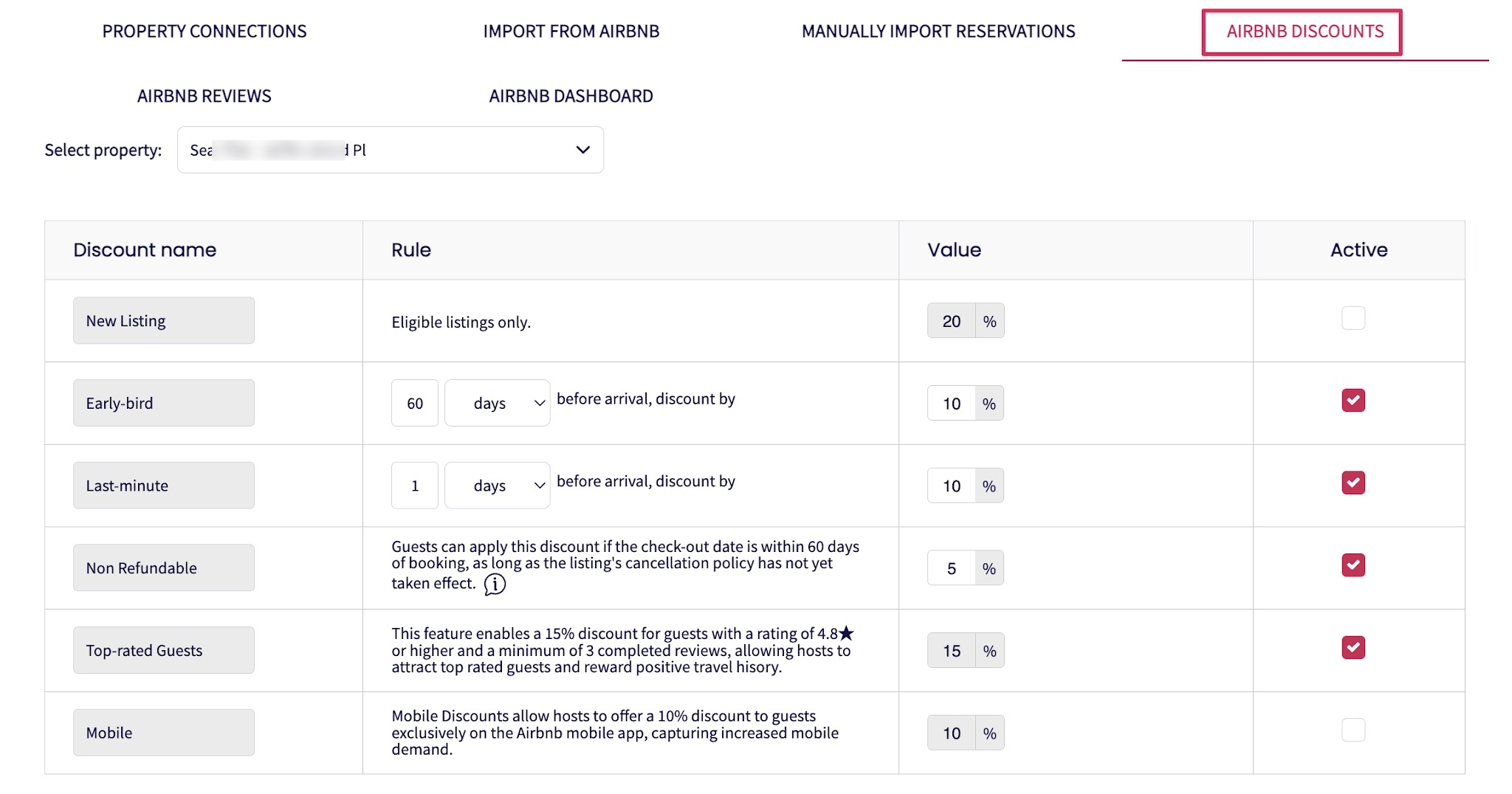Switch to the Airbnb Dashboard tab
Viewport: 1512px width, 794px height.
tap(571, 96)
